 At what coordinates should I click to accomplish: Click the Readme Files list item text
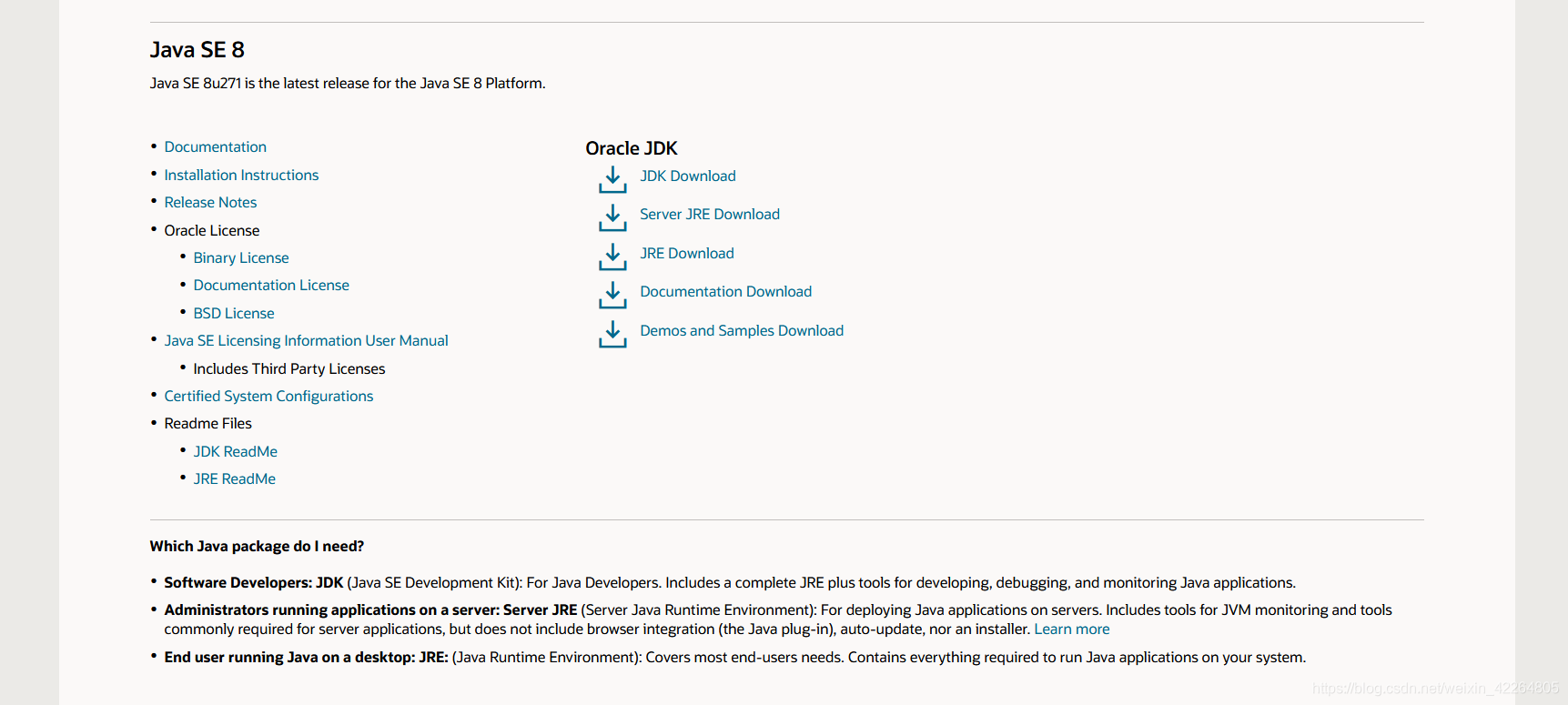[208, 423]
